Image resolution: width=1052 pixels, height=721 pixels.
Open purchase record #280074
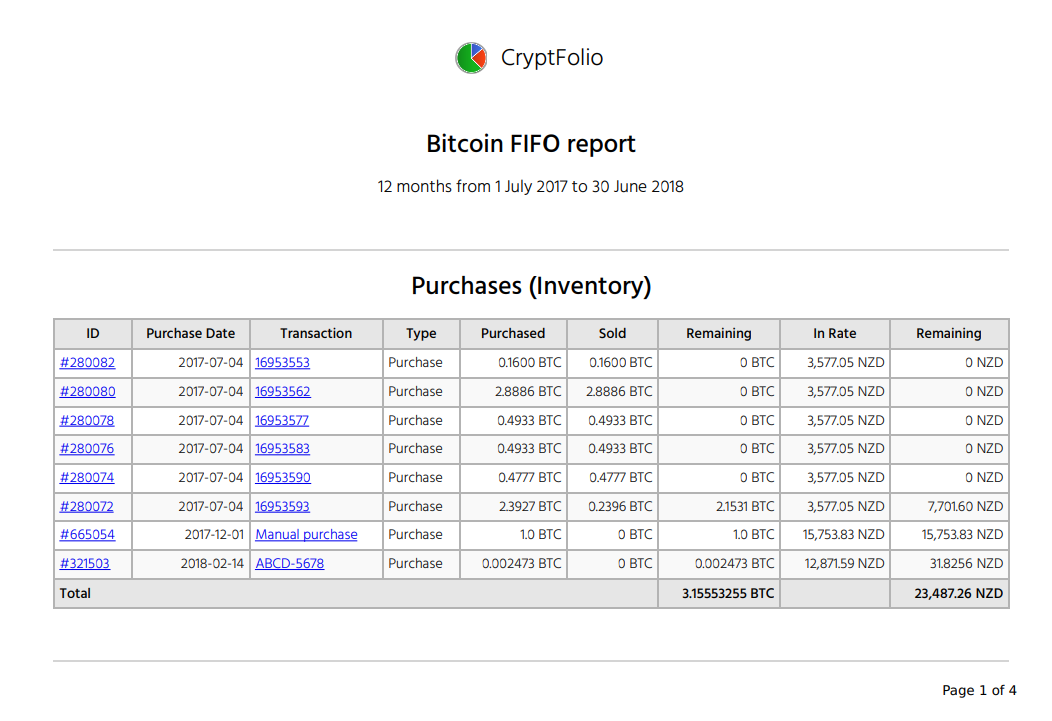point(88,477)
